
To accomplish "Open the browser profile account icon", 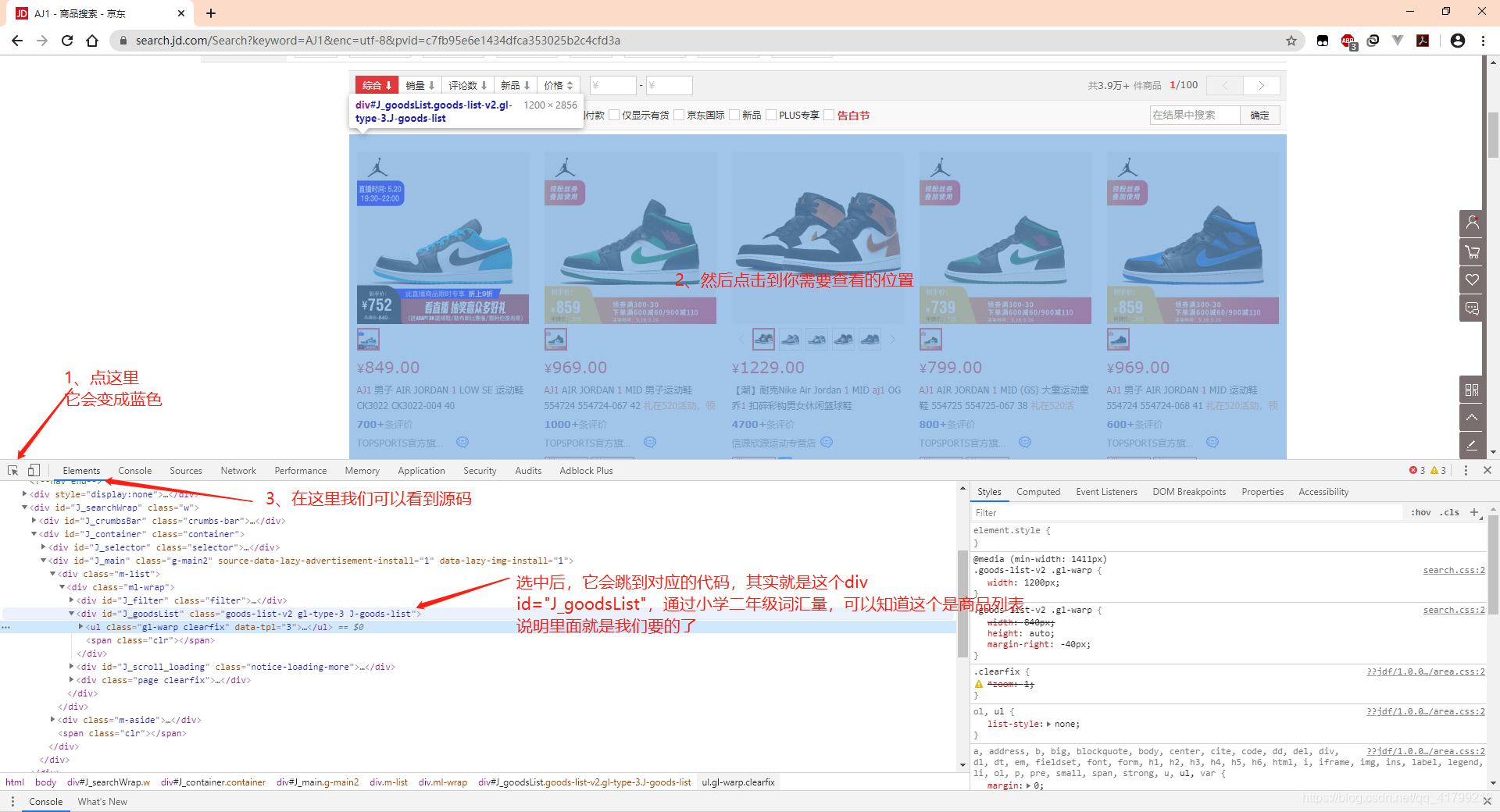I will point(1458,41).
